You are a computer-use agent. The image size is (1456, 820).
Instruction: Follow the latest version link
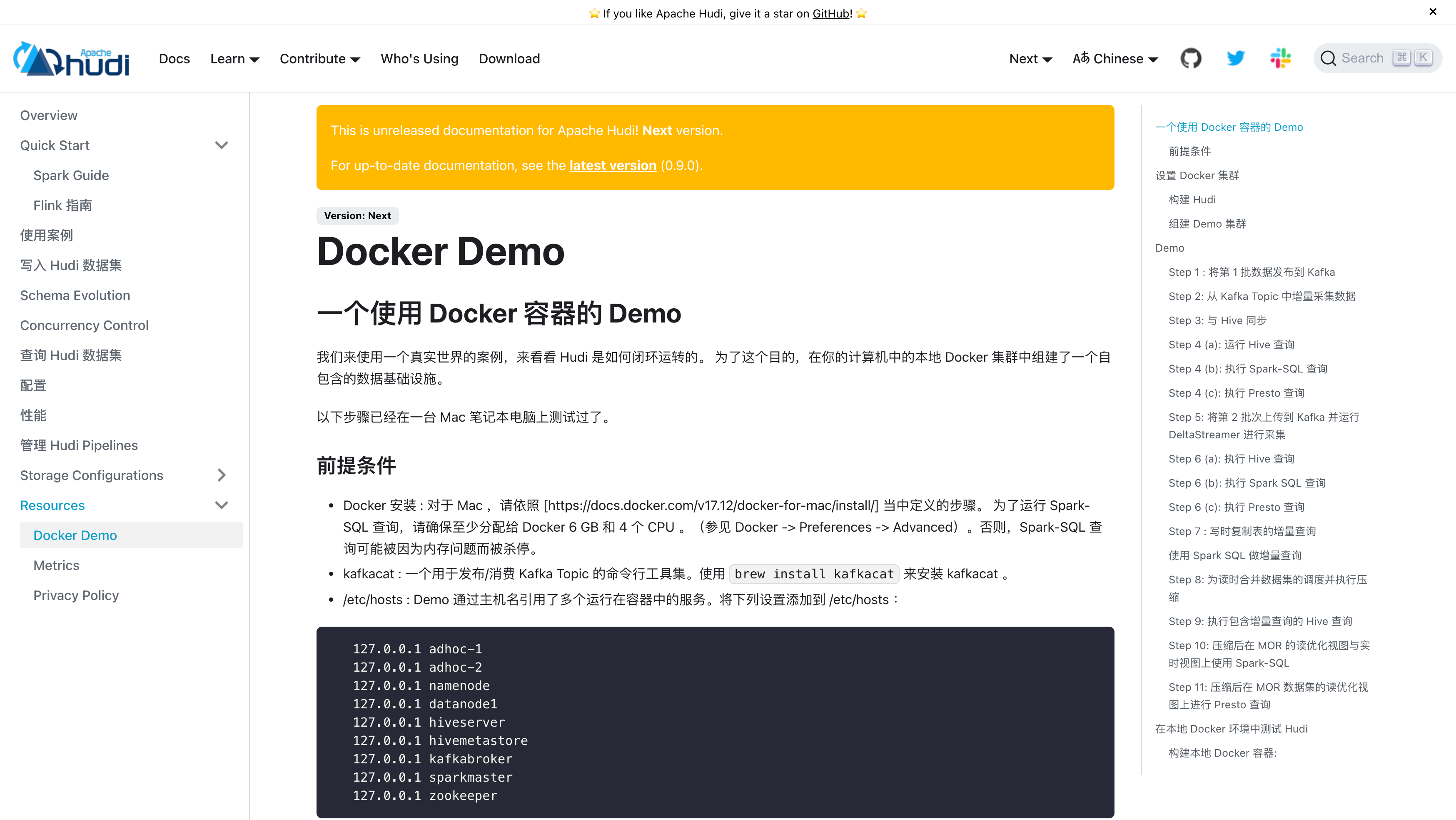tap(613, 165)
